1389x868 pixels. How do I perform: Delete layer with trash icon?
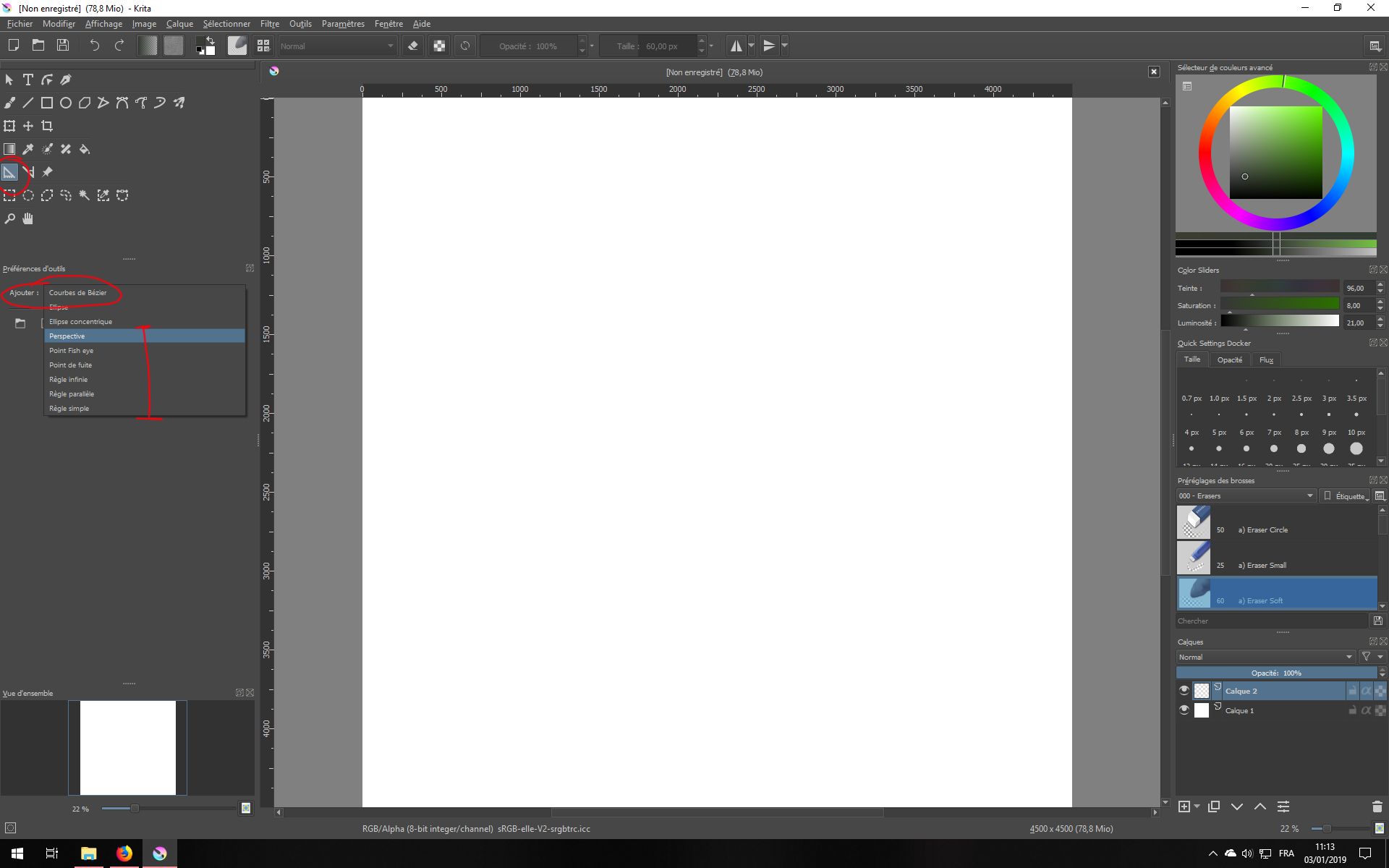coord(1377,807)
